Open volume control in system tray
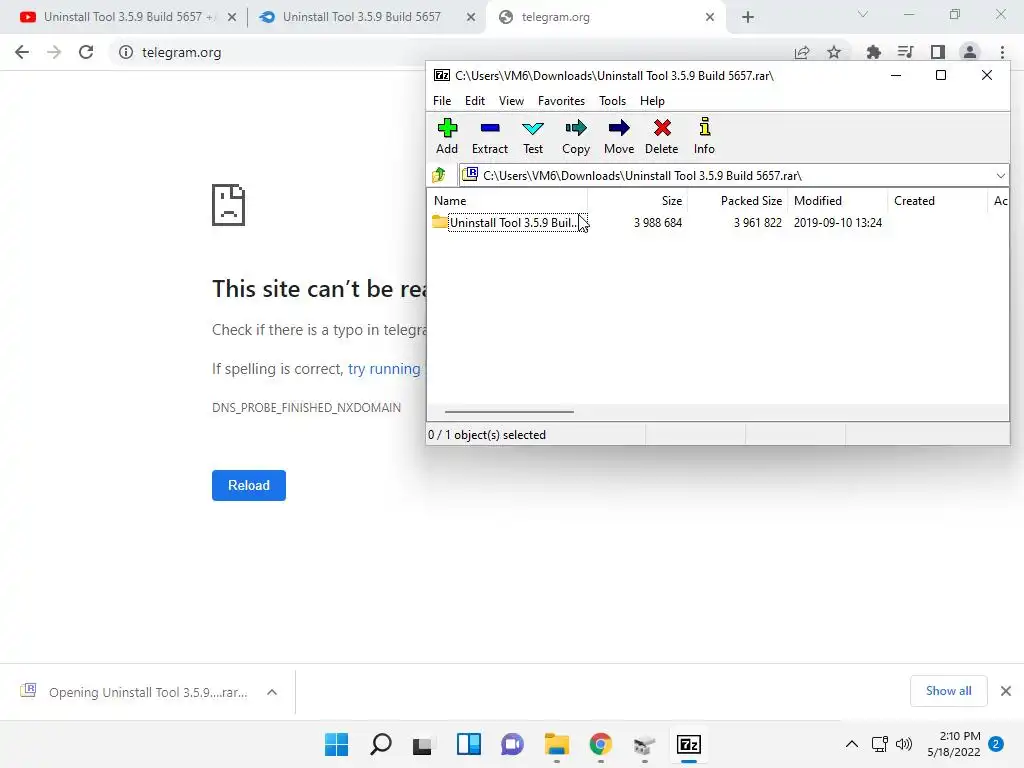The image size is (1024, 768). point(904,744)
